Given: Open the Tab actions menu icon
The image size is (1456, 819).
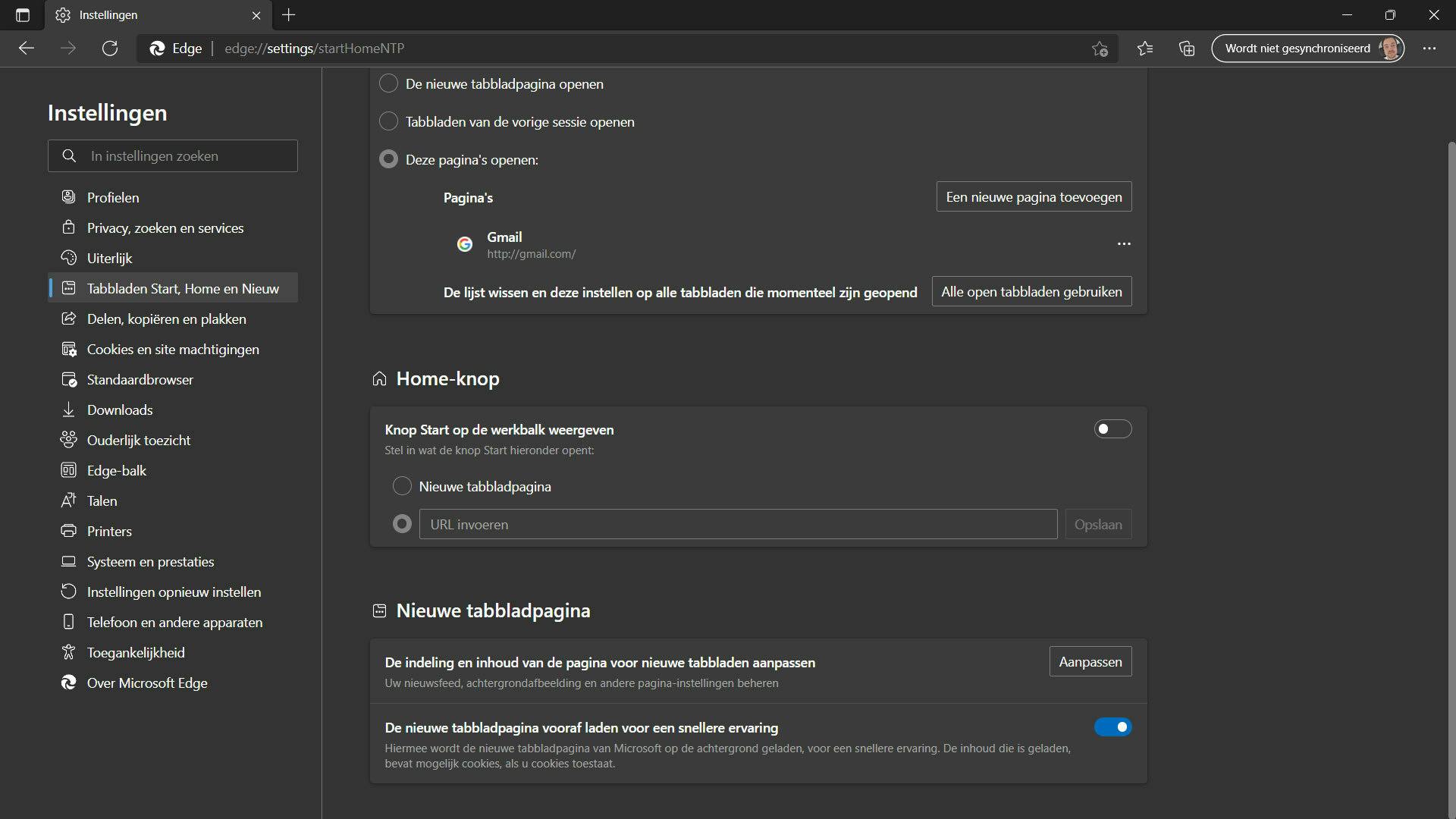Looking at the screenshot, I should (23, 15).
